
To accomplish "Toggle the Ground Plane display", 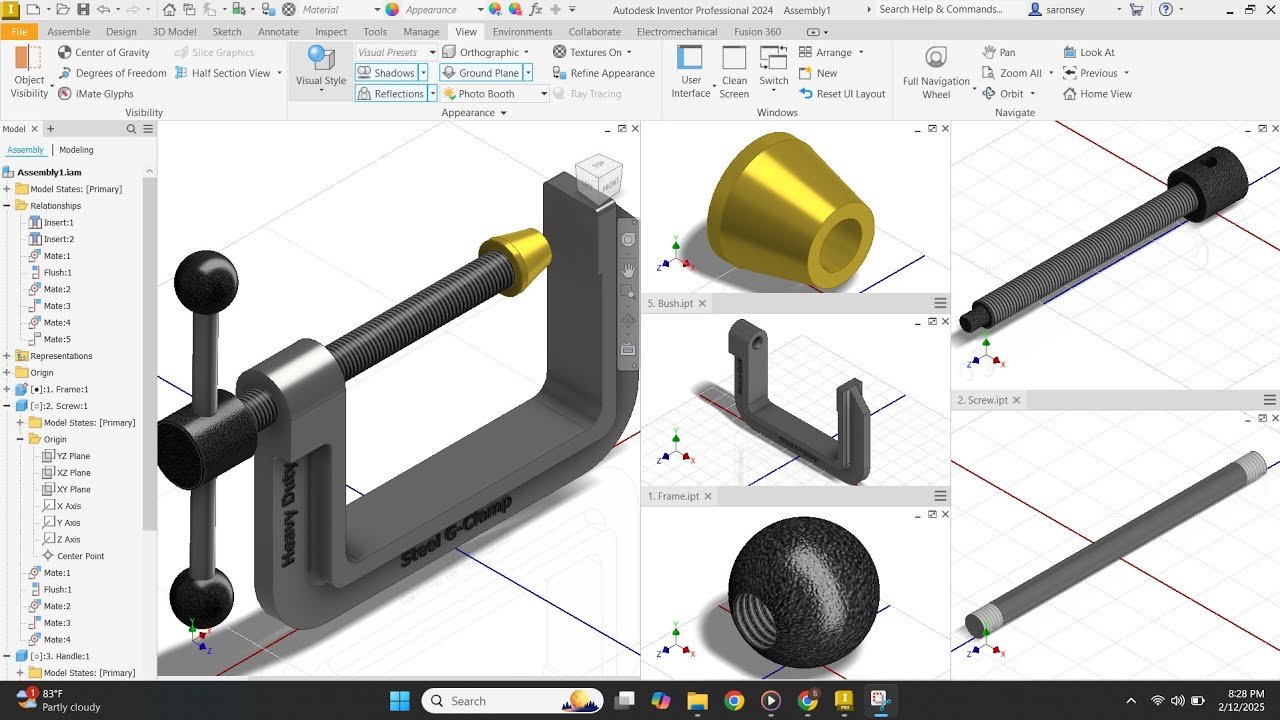I will pyautogui.click(x=481, y=73).
